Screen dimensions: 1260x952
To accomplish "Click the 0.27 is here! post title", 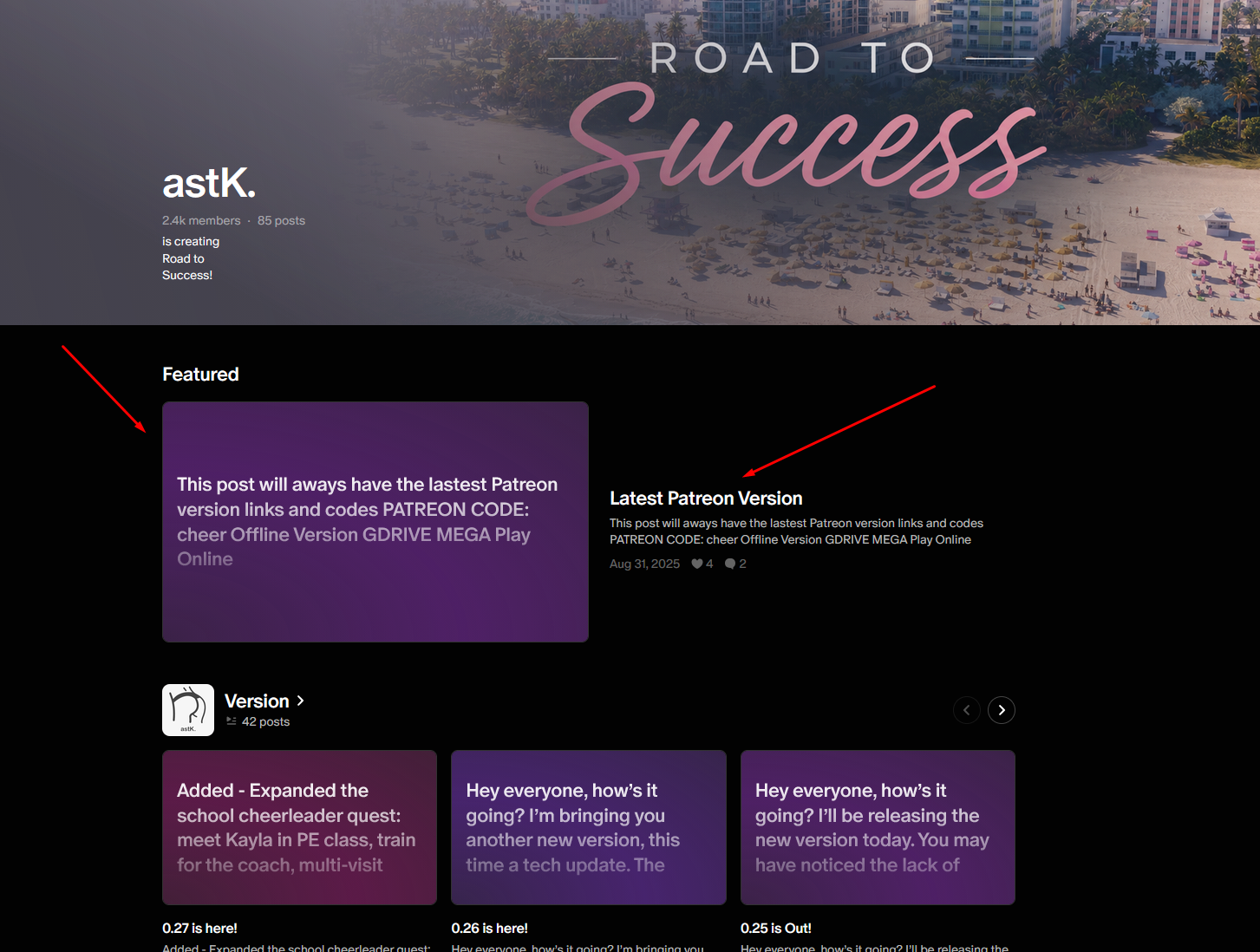I will tap(199, 928).
